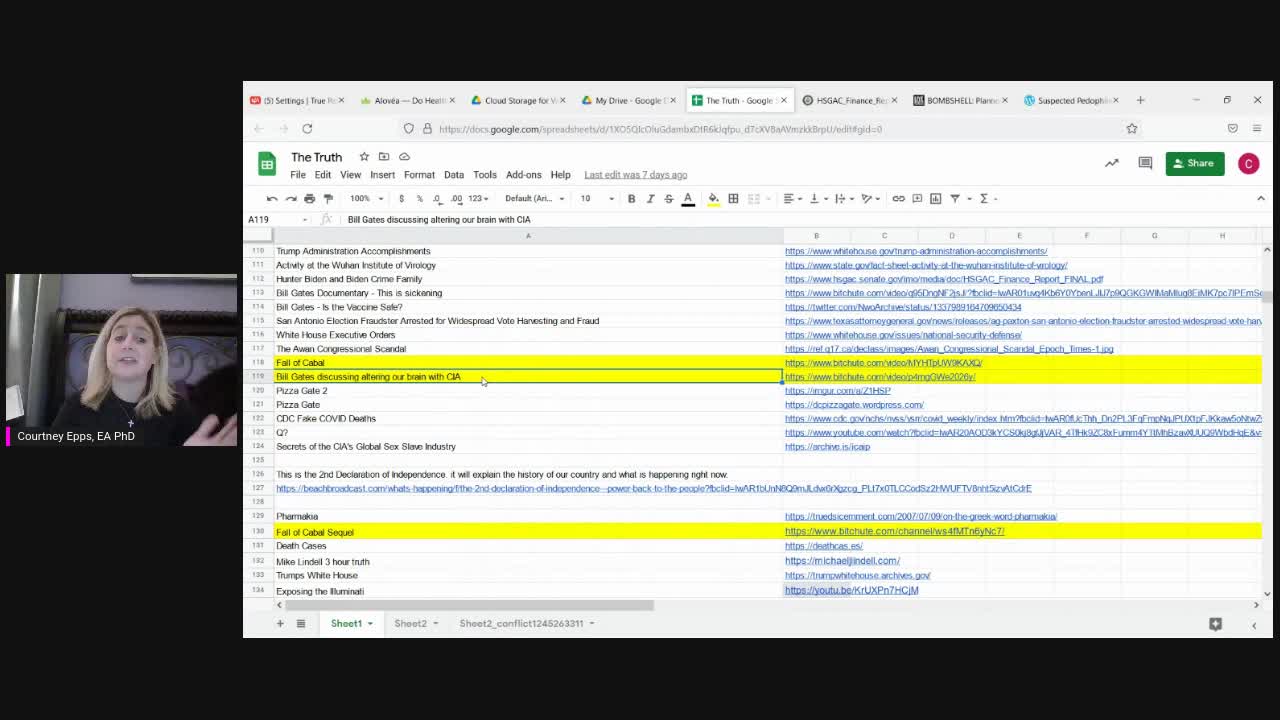Activate the paint format roller tool
Viewport: 1280px width, 720px height.
pyautogui.click(x=328, y=198)
